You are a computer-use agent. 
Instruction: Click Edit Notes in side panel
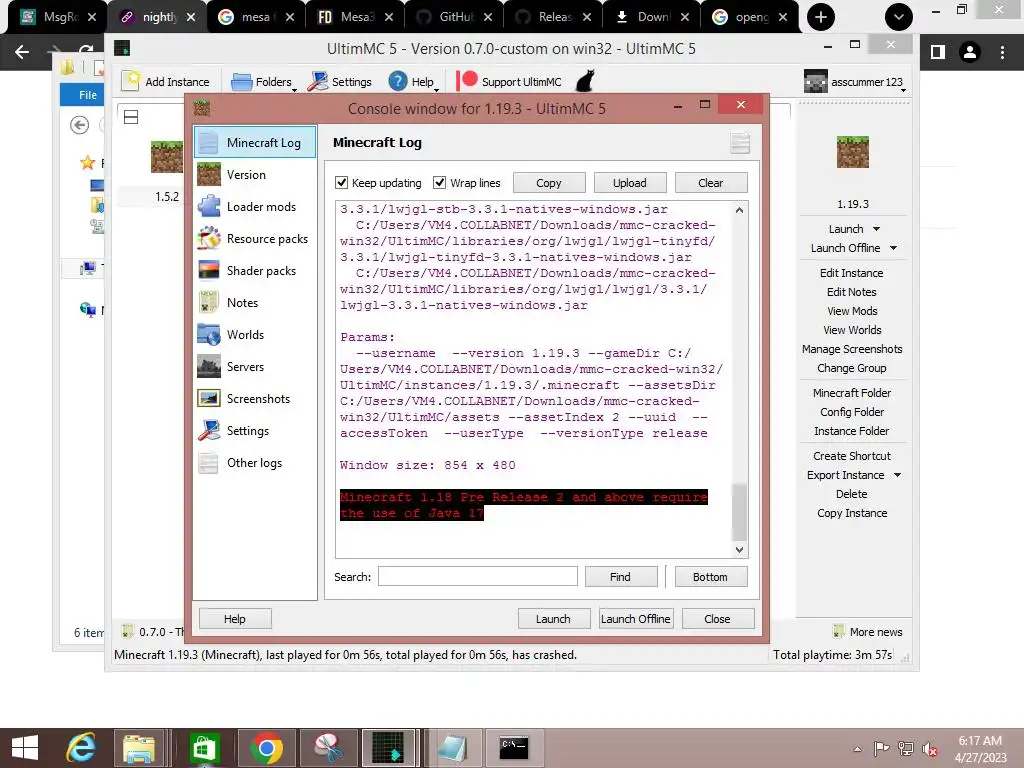[x=852, y=292]
